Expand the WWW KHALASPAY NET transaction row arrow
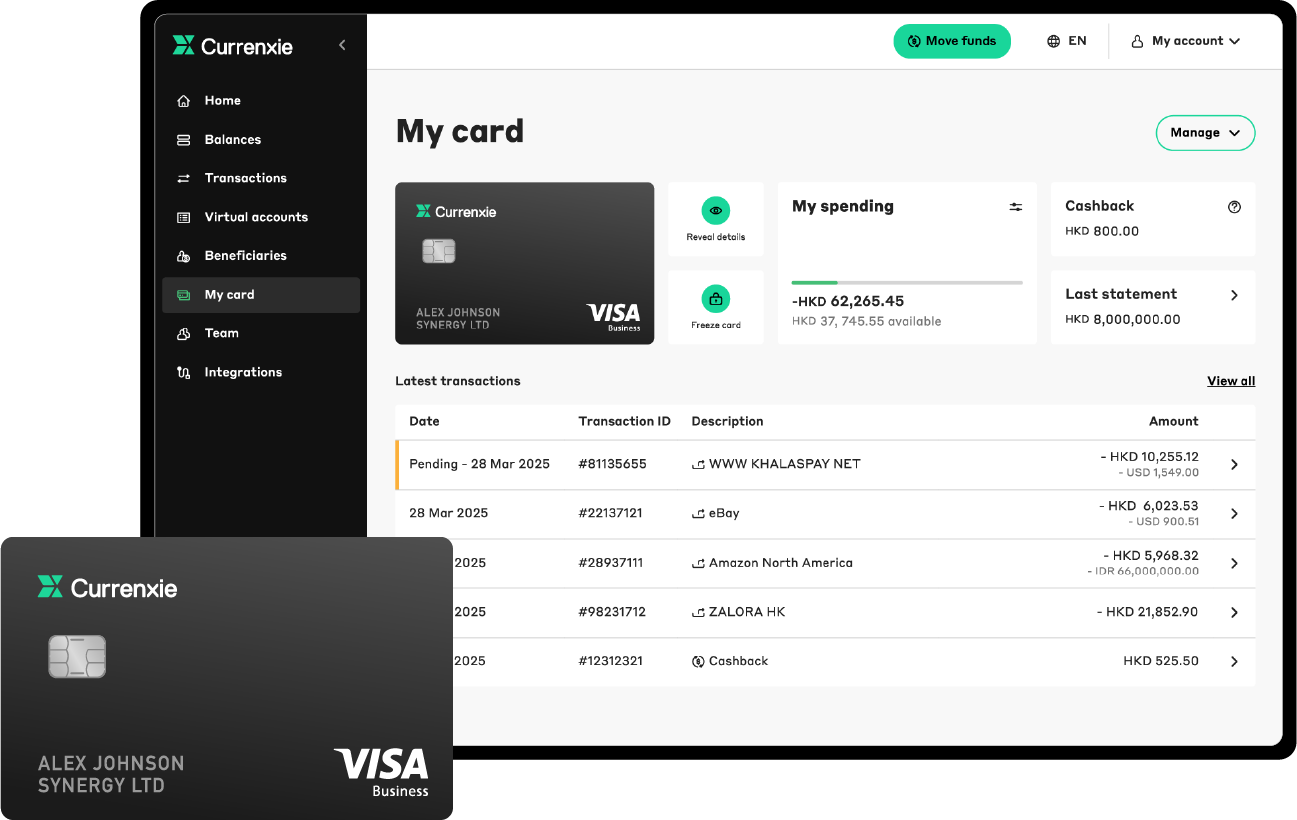Viewport: 1297px width, 820px height. [1234, 465]
